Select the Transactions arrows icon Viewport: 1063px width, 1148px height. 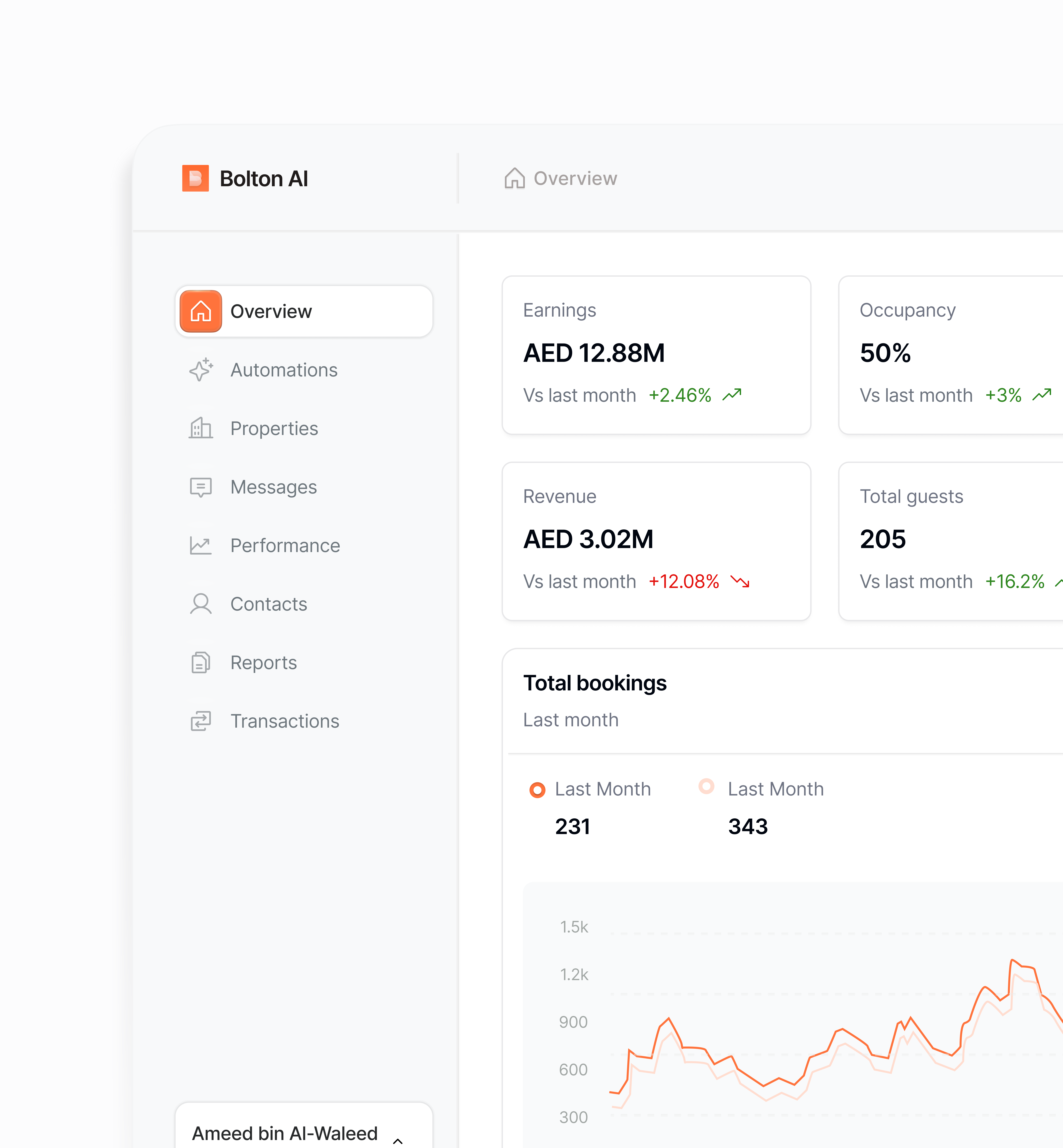pyautogui.click(x=200, y=721)
